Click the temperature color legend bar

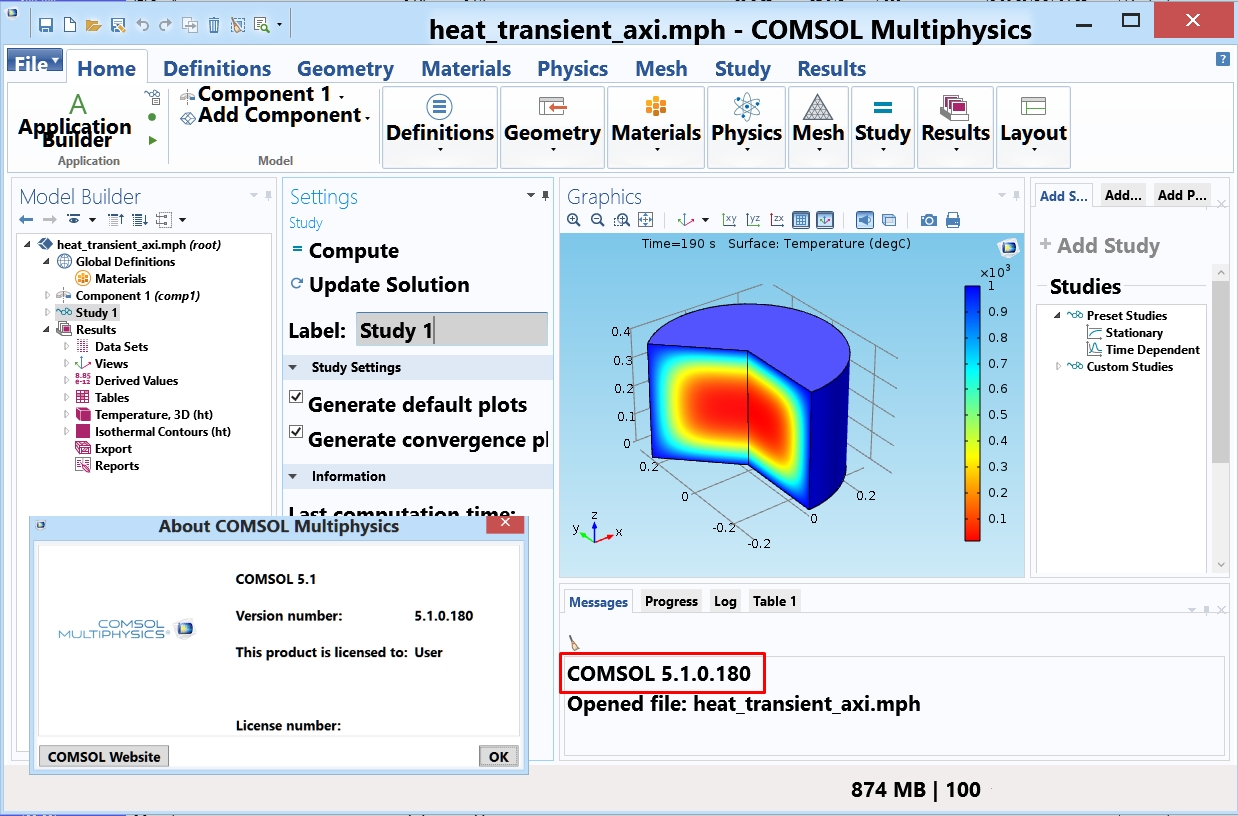tap(972, 413)
